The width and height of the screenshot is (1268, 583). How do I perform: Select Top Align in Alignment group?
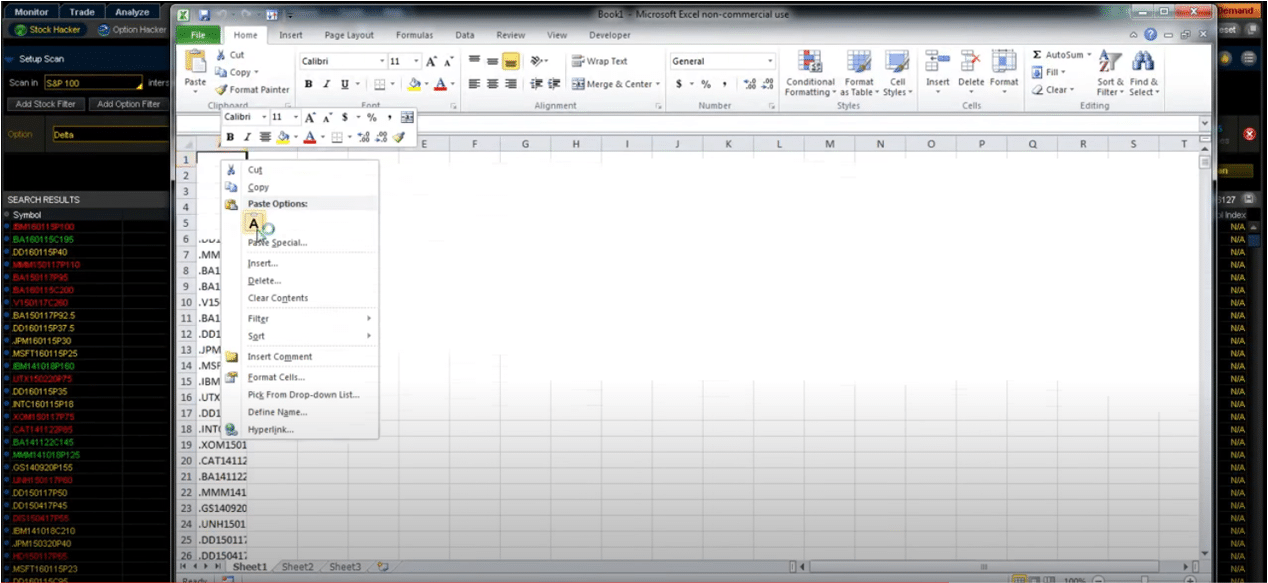(475, 61)
